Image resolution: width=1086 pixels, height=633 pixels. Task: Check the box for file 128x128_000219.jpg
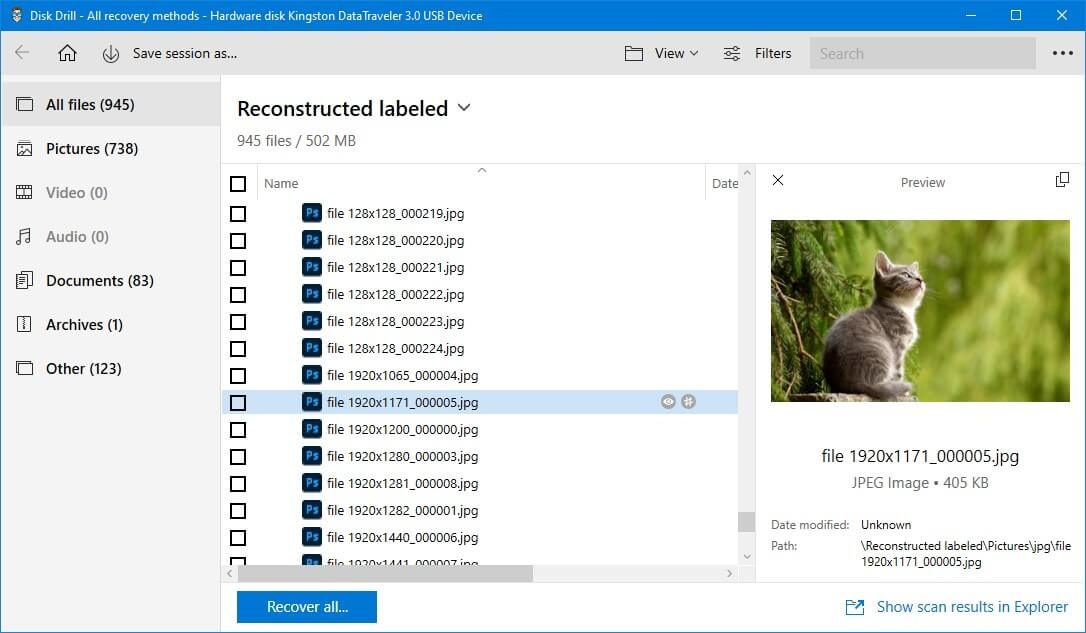[x=238, y=214]
